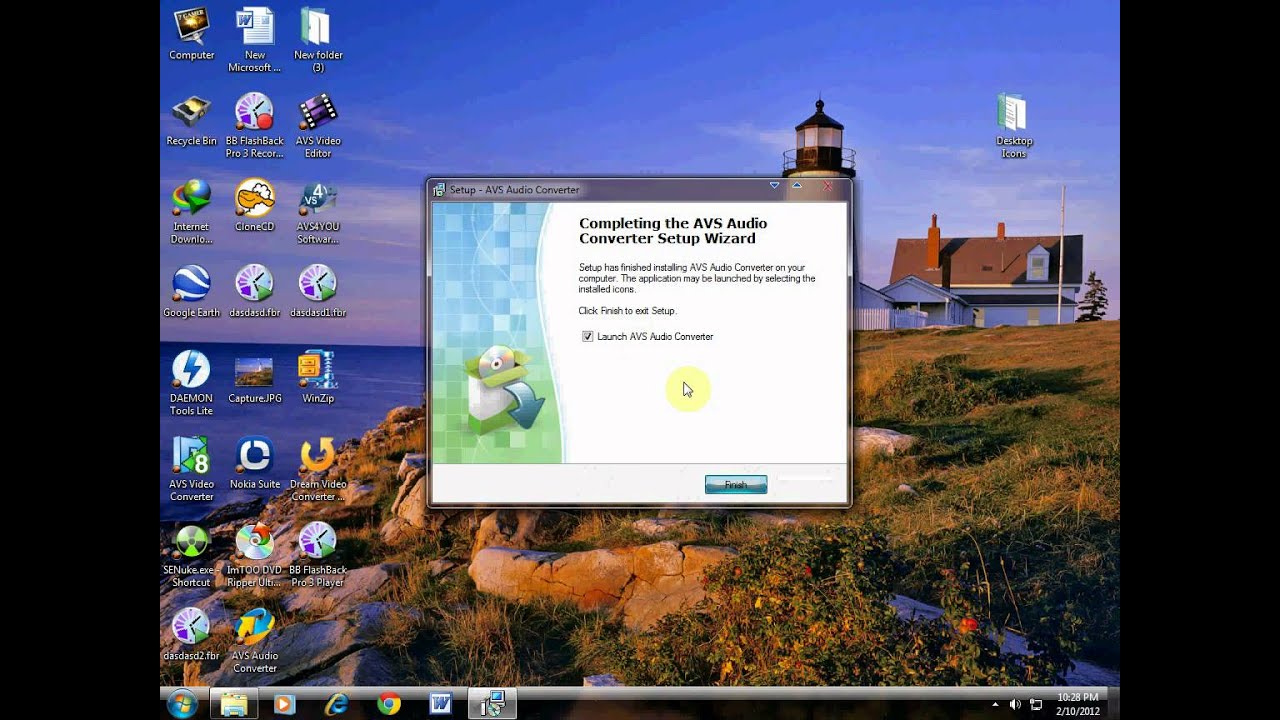1280x720 pixels.
Task: Select BB FlashBack Pro 3 Recorder icon
Action: pyautogui.click(x=255, y=126)
